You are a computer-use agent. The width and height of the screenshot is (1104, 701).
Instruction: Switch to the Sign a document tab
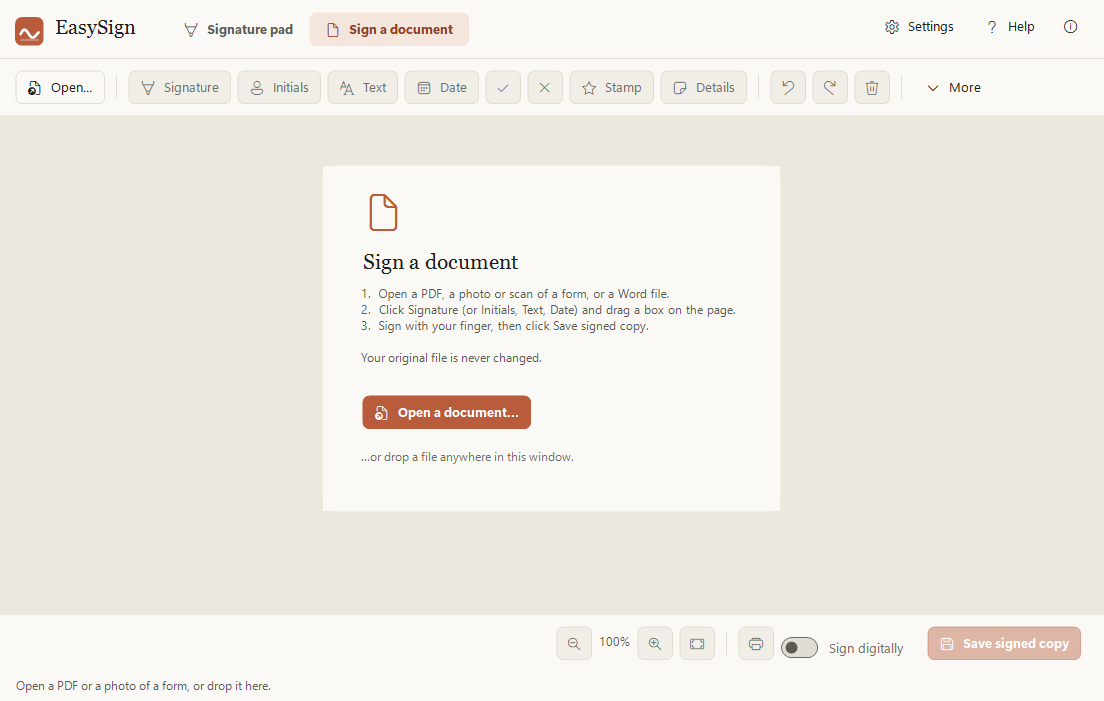pyautogui.click(x=389, y=30)
